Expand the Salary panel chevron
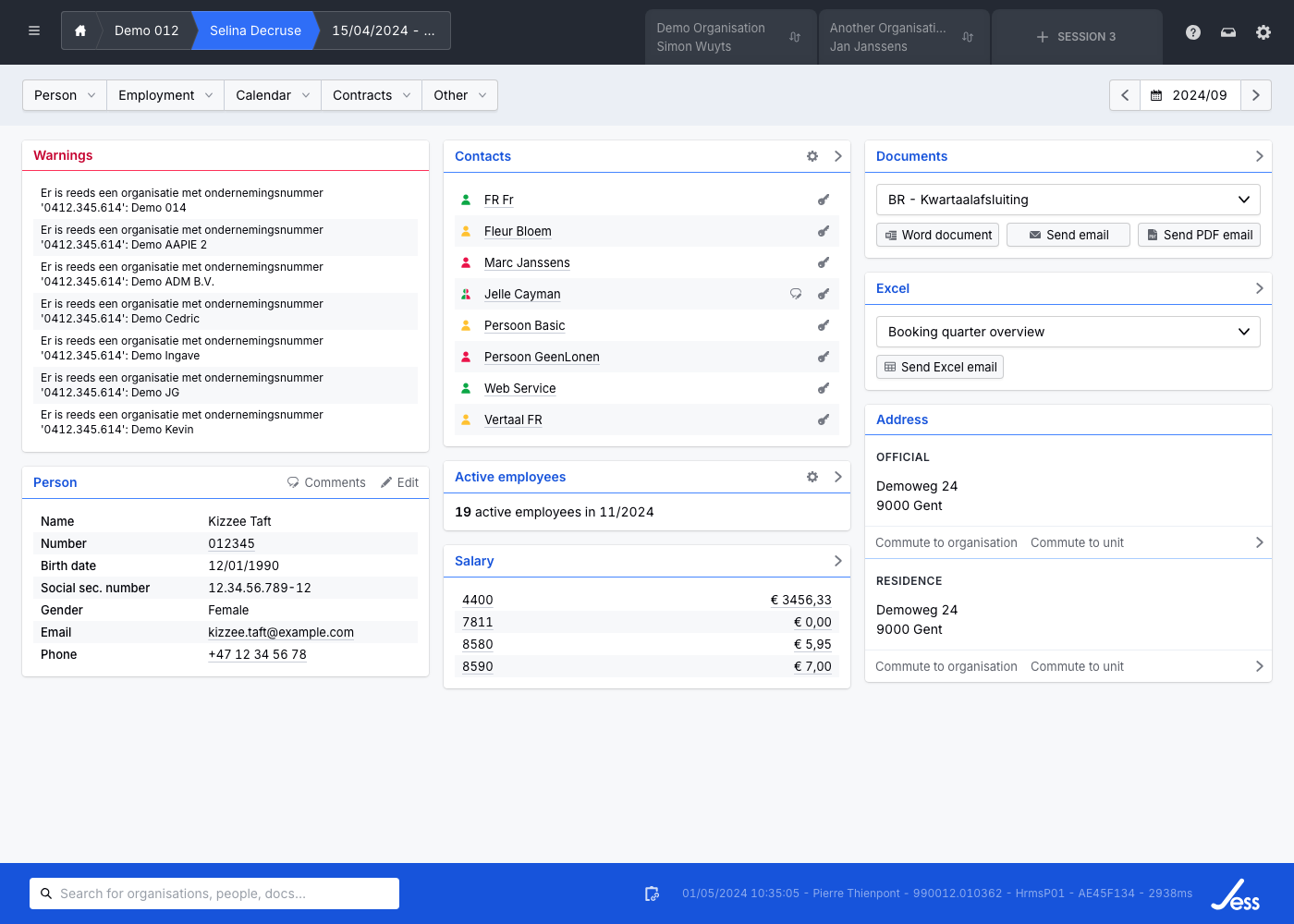Image resolution: width=1294 pixels, height=924 pixels. pyautogui.click(x=837, y=561)
